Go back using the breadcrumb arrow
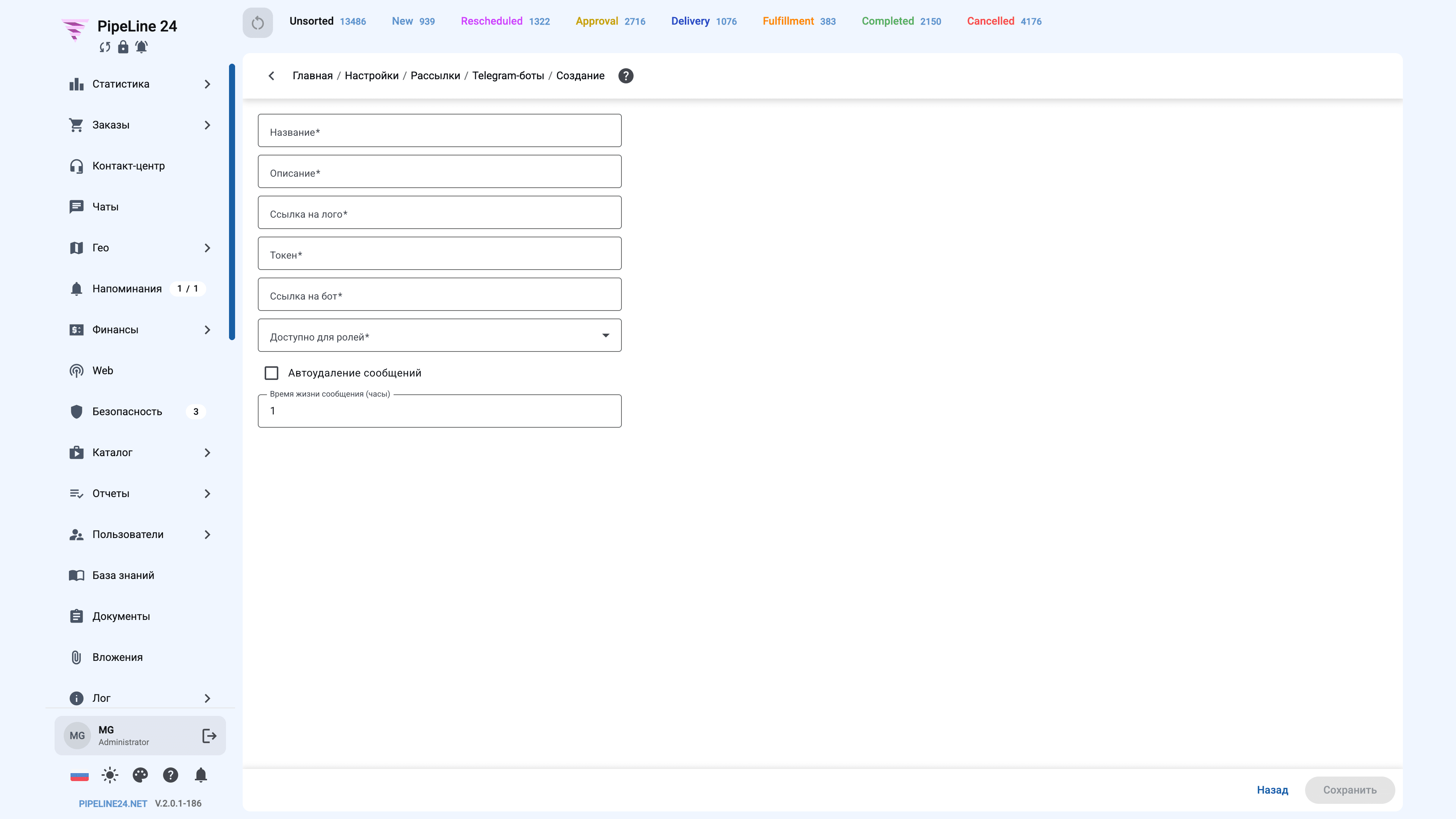The height and width of the screenshot is (819, 1456). (x=271, y=76)
